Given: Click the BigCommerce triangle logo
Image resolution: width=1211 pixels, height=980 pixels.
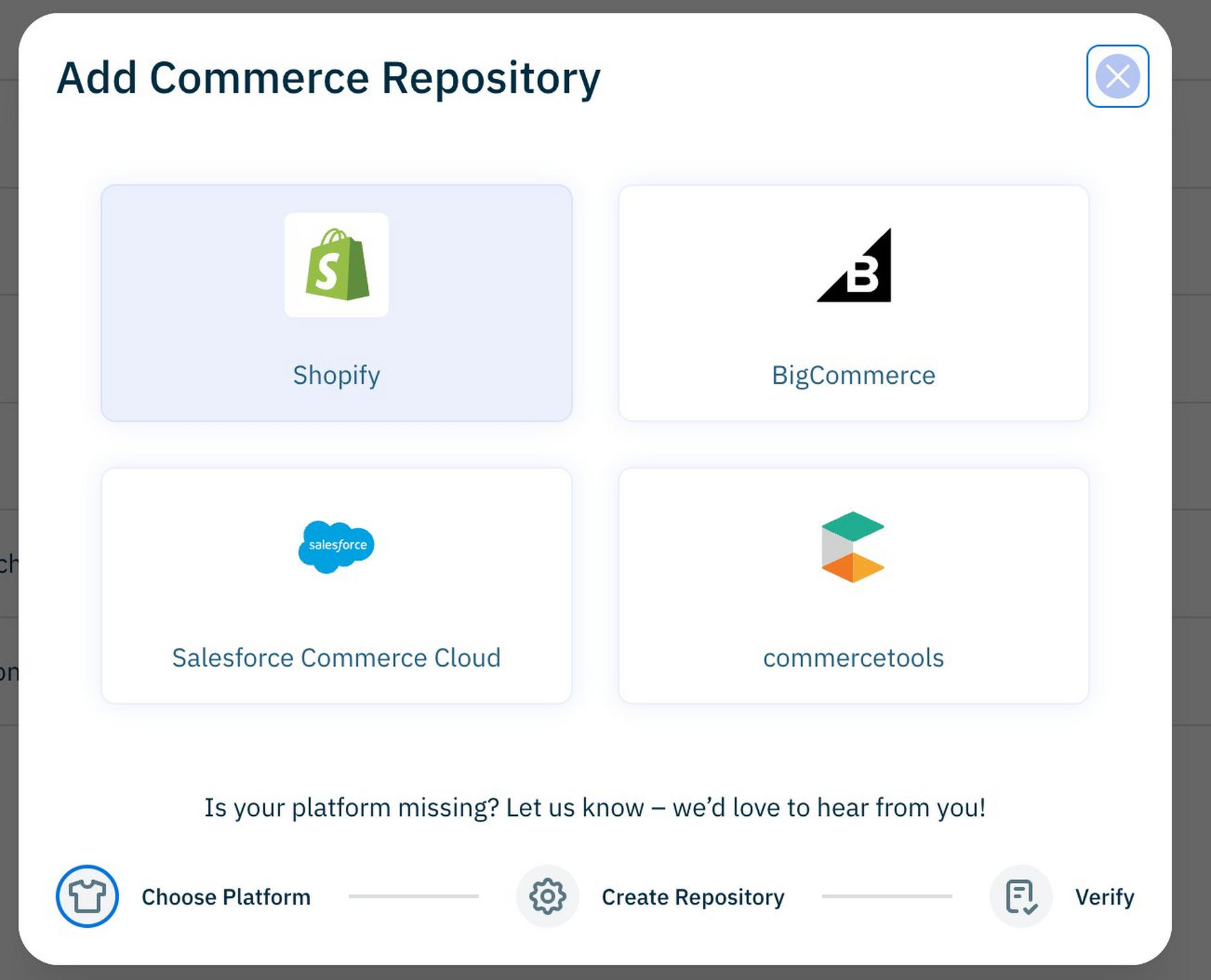Looking at the screenshot, I should [854, 265].
